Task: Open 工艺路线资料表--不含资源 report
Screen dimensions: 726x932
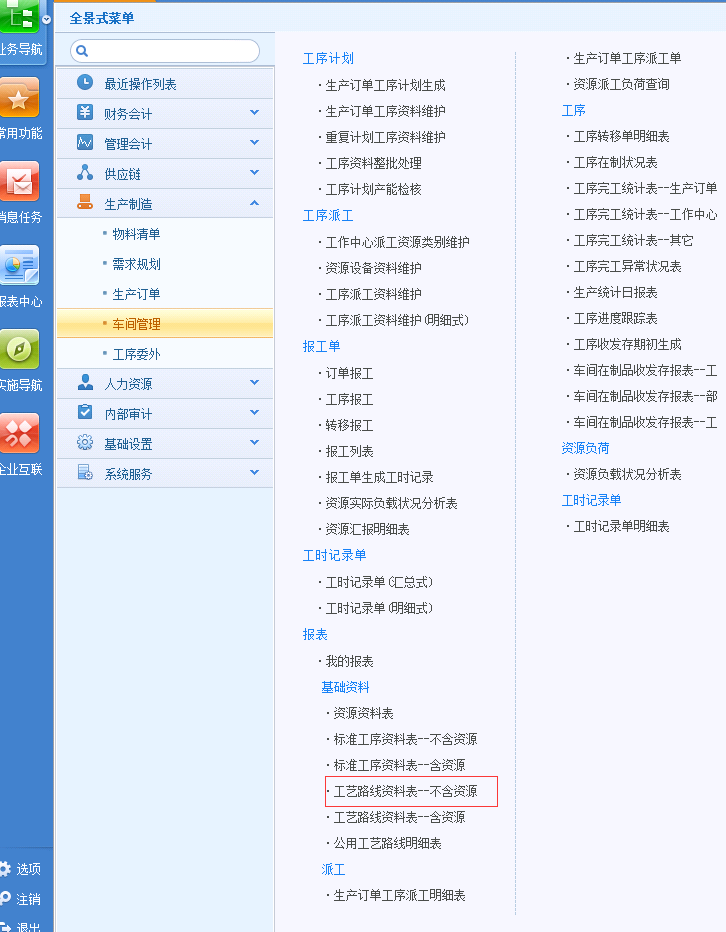Action: (x=405, y=791)
